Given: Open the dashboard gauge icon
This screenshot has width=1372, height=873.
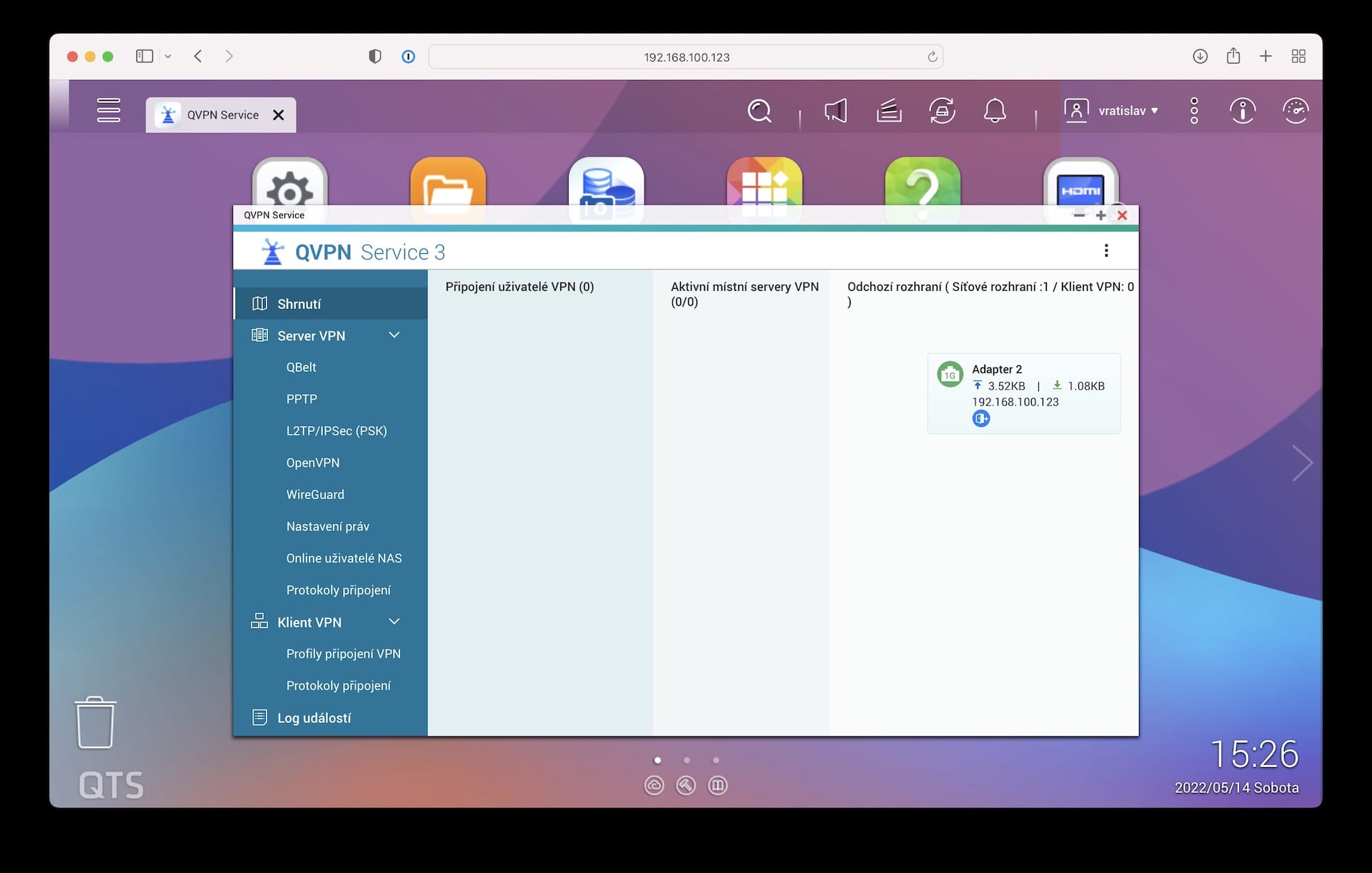Looking at the screenshot, I should (x=1295, y=111).
